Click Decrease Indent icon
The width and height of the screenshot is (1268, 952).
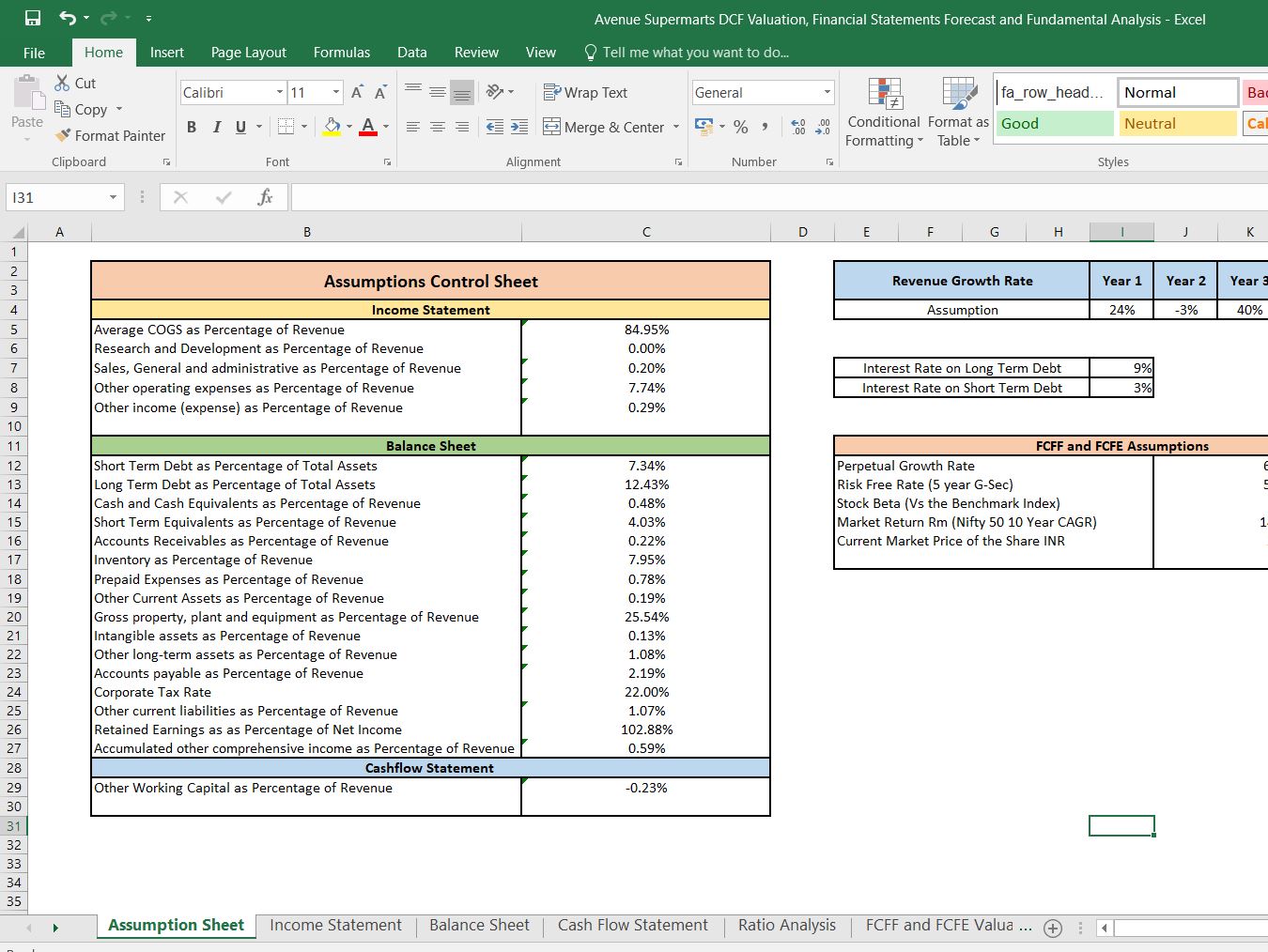tap(495, 127)
